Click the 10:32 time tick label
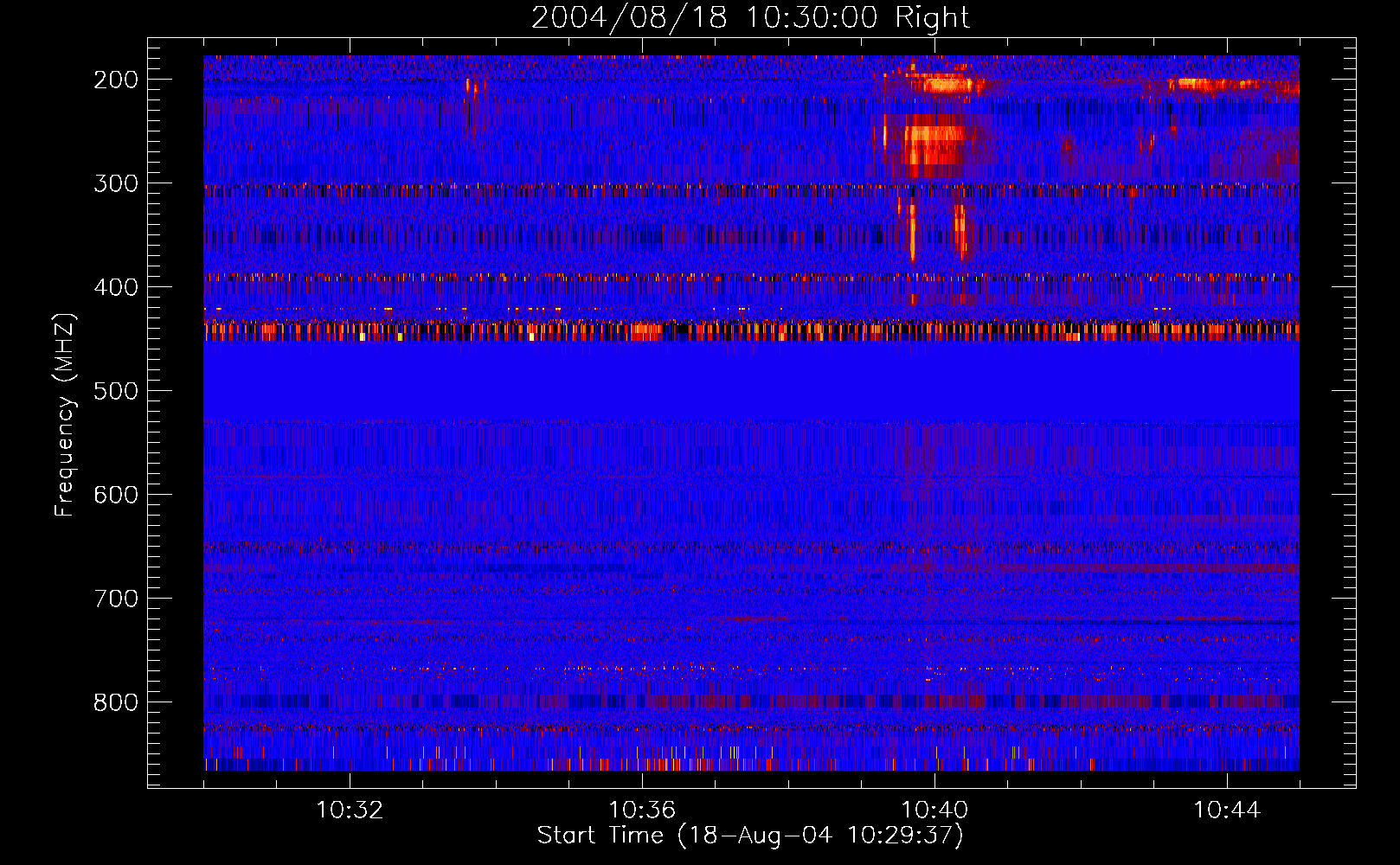The width and height of the screenshot is (1400, 865). click(x=350, y=811)
